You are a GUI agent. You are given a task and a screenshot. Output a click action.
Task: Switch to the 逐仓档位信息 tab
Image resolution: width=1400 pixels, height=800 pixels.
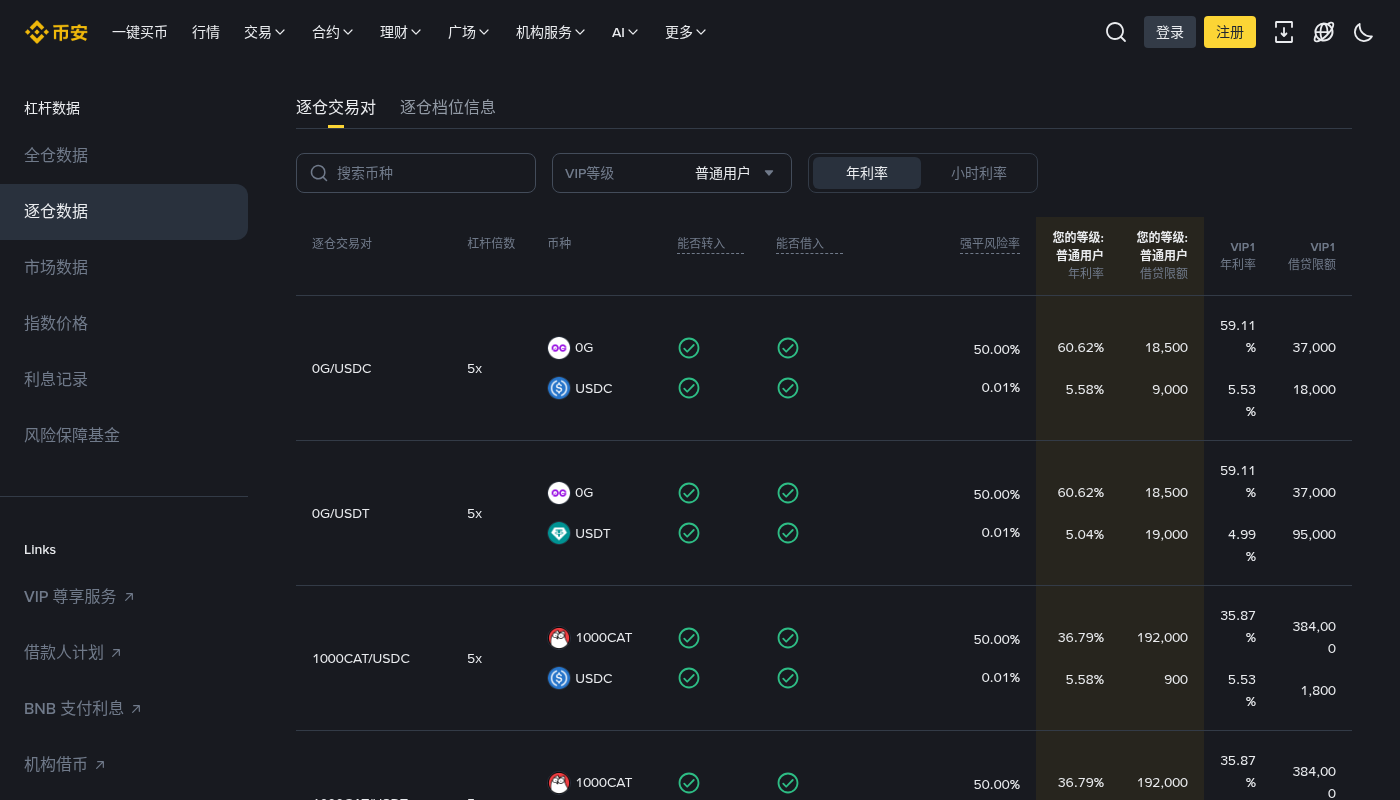[448, 107]
